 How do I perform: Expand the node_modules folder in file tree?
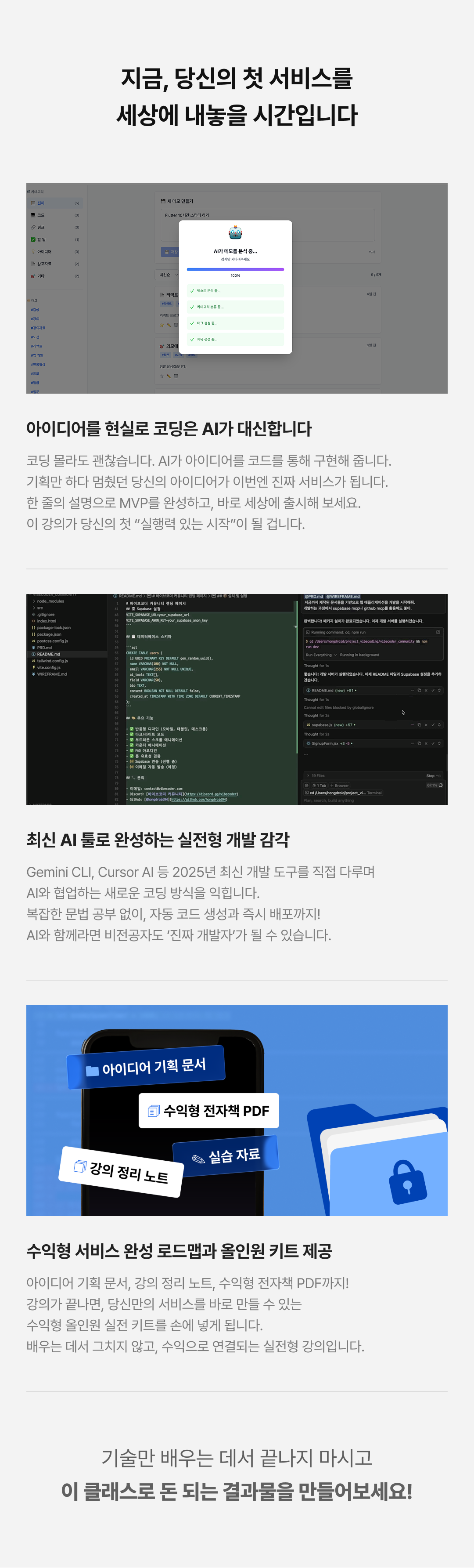33,601
